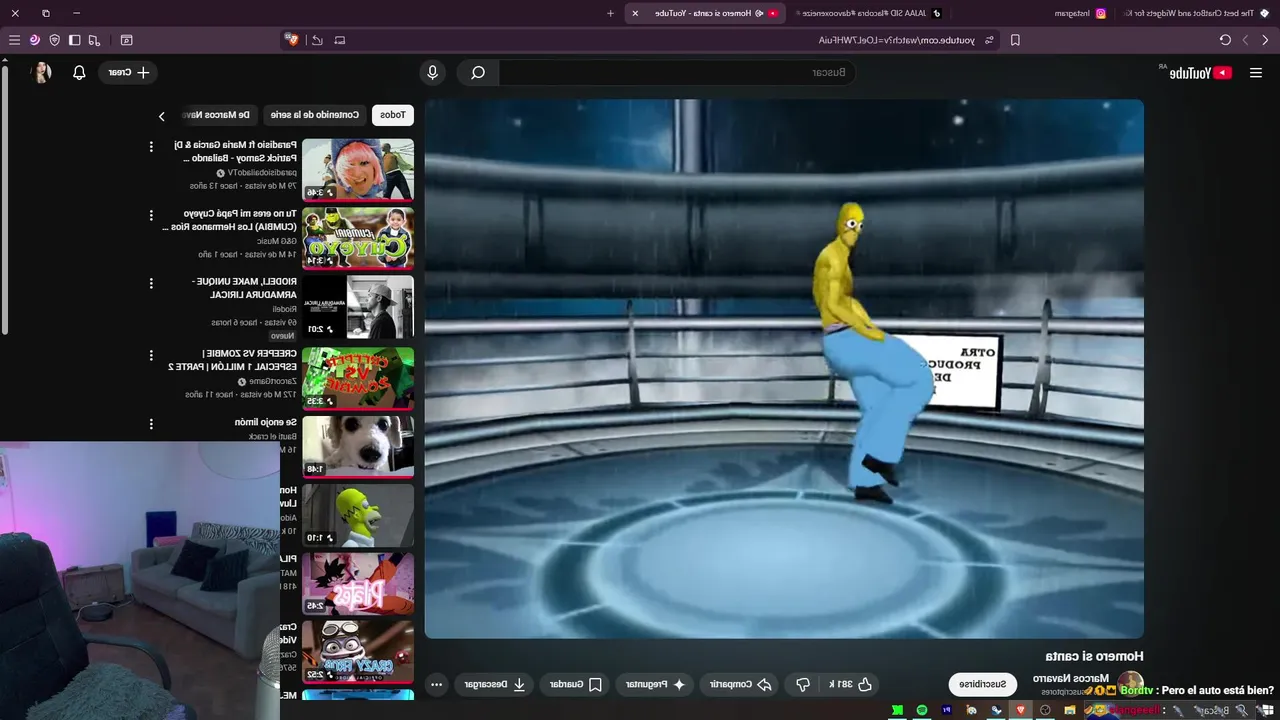
Task: Open File Explorer from the taskbar
Action: click(x=1069, y=710)
